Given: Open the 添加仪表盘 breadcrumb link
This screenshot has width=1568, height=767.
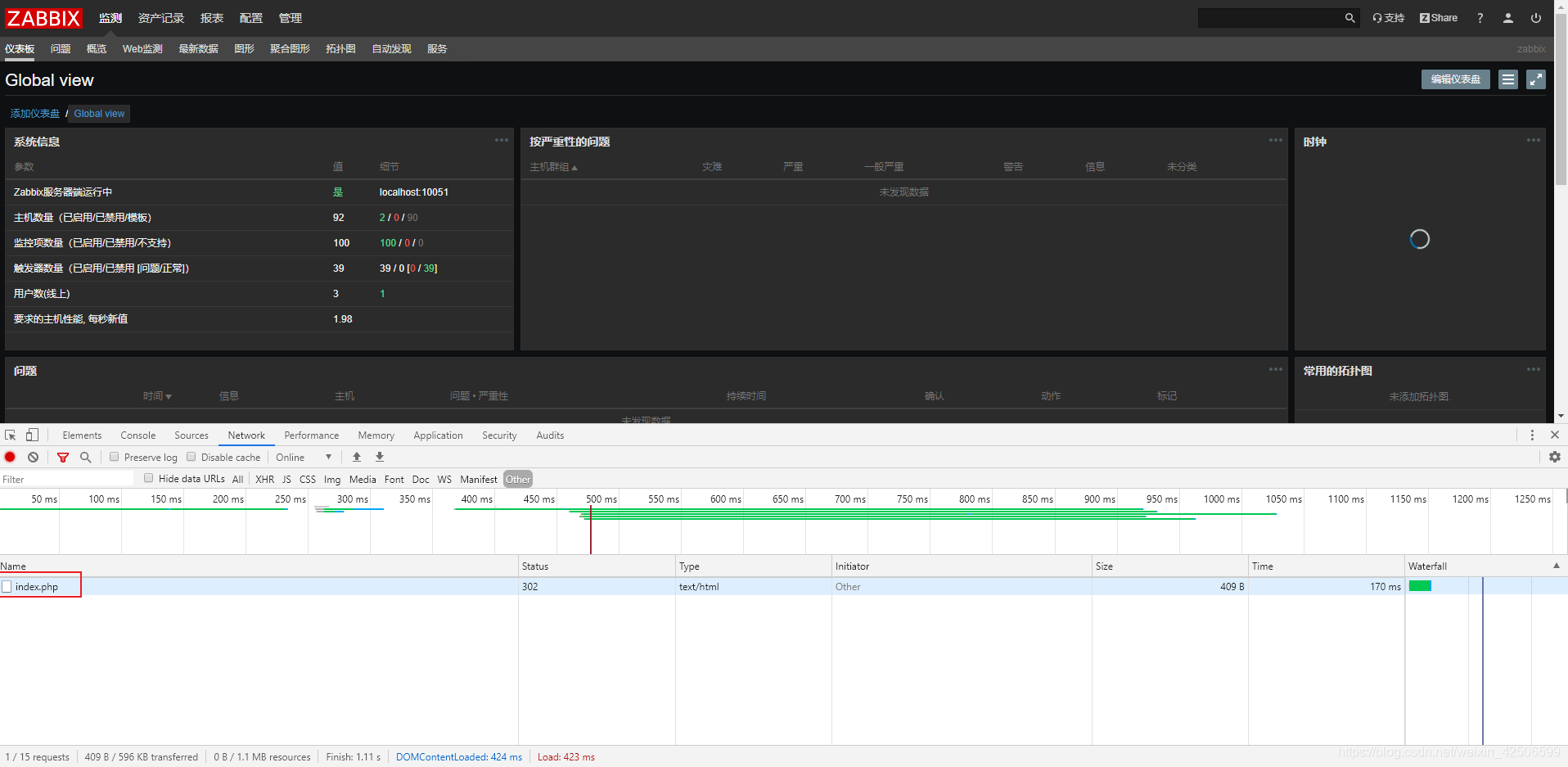Looking at the screenshot, I should (x=35, y=114).
